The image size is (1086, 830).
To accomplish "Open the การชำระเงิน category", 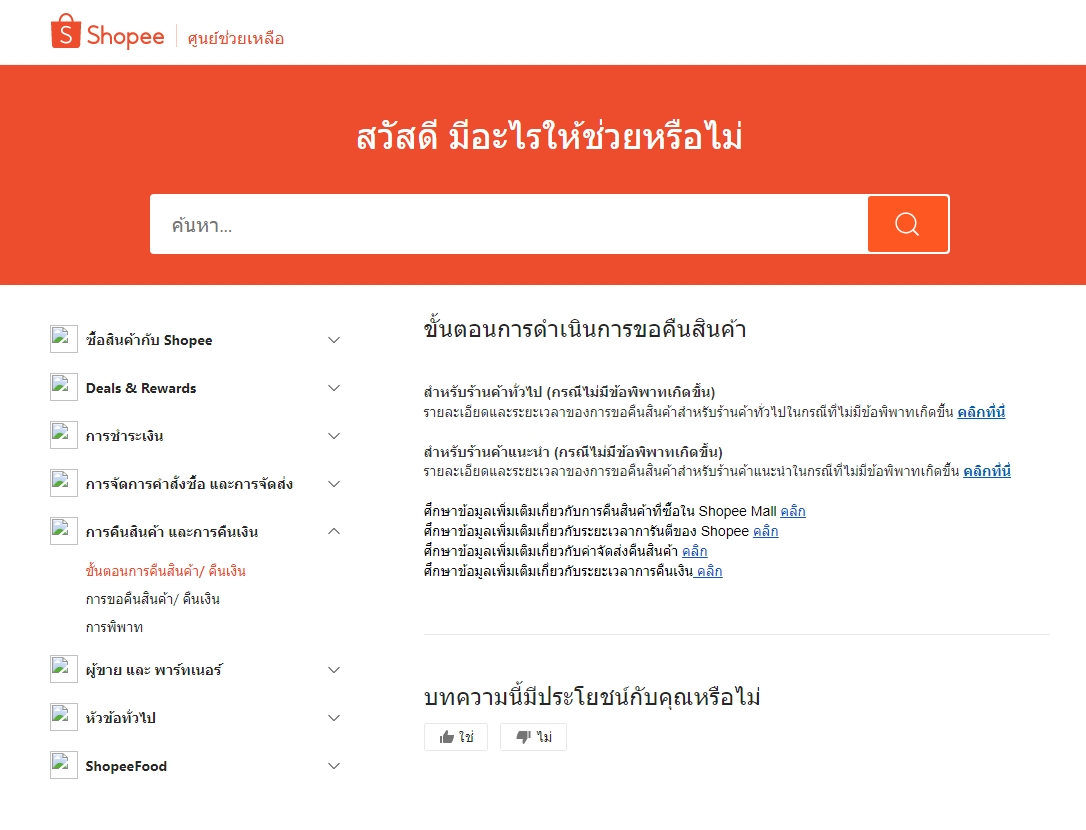I will point(125,436).
